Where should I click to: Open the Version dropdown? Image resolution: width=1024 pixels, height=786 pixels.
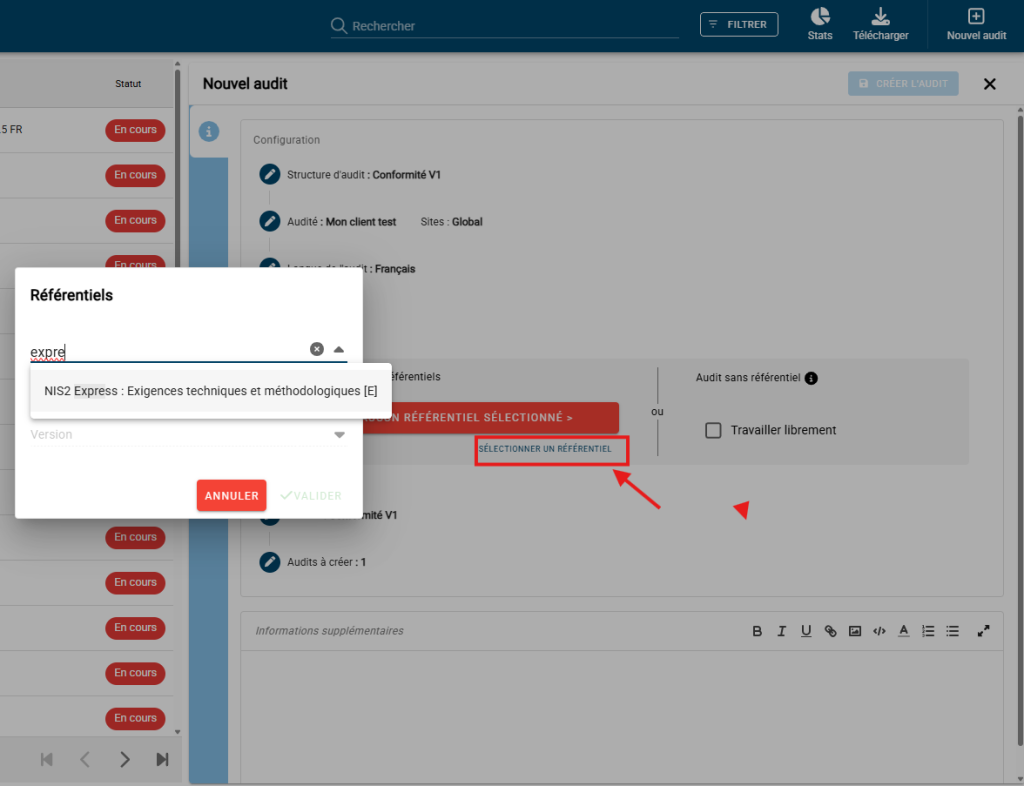339,435
